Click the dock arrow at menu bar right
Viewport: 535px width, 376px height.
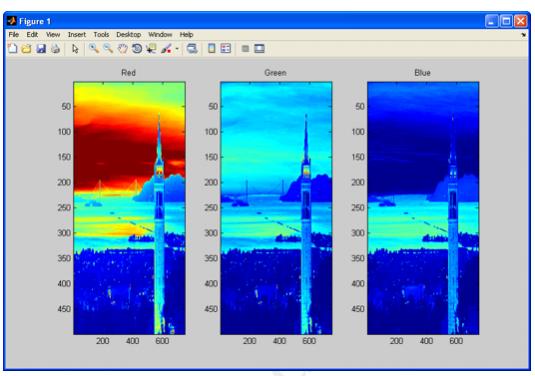524,35
